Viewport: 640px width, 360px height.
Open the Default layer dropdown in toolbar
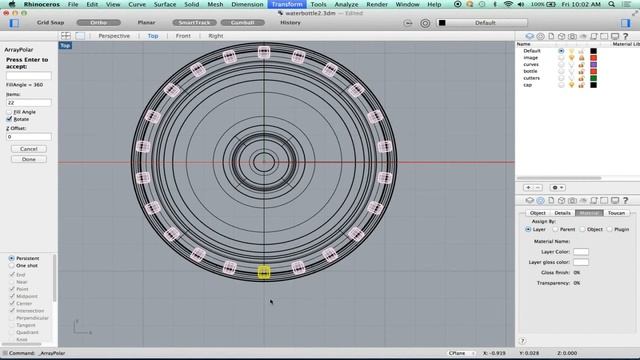point(482,23)
